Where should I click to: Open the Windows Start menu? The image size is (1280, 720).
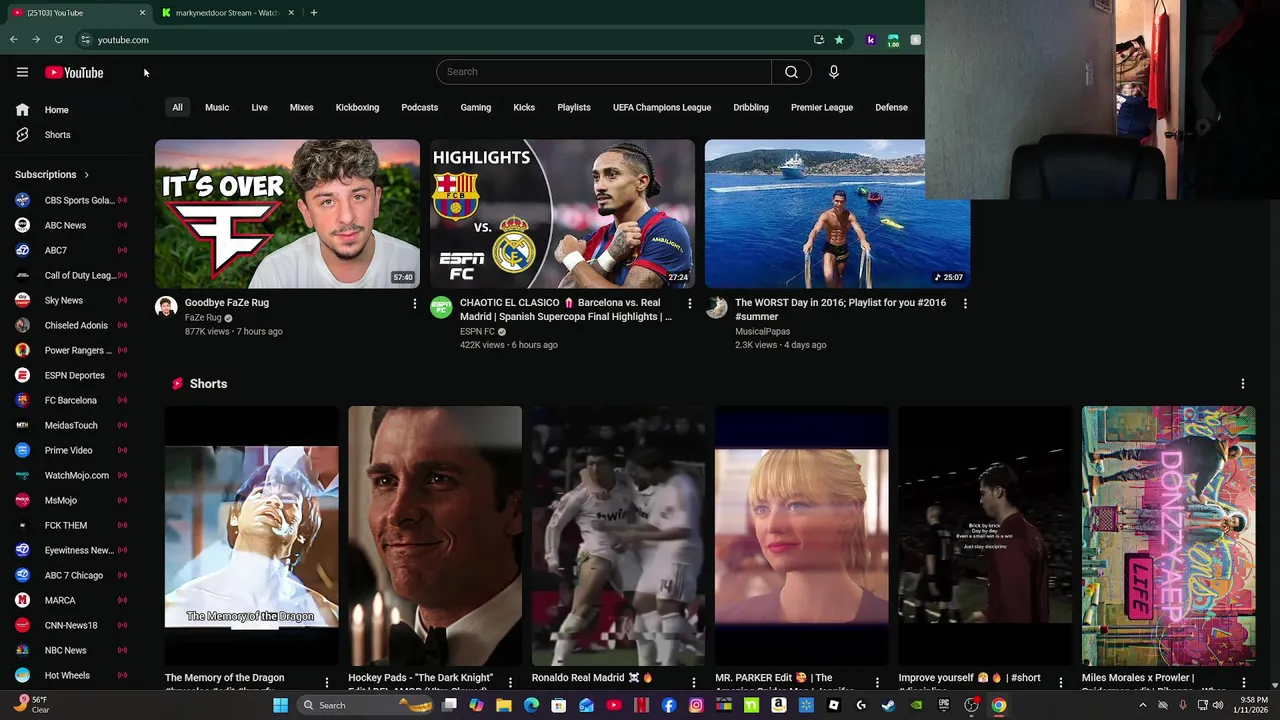[x=280, y=705]
